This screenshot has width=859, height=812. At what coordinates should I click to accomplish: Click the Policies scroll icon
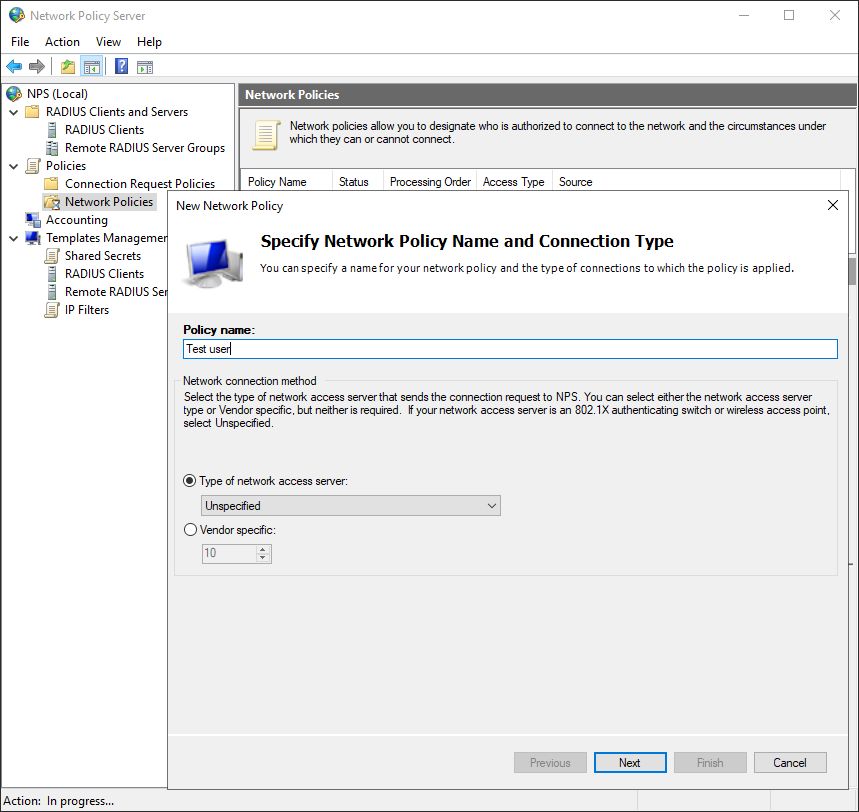click(x=33, y=165)
